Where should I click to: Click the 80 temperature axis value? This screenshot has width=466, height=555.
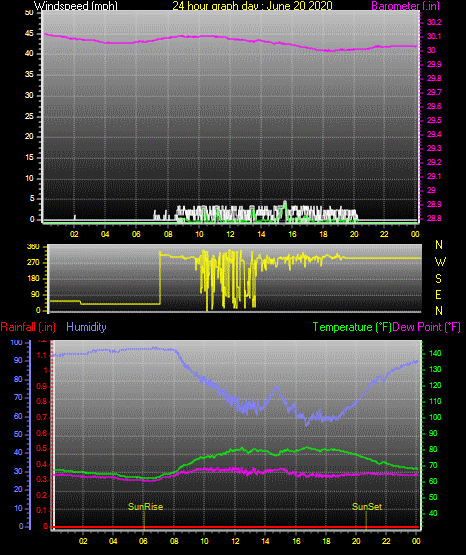coord(433,449)
